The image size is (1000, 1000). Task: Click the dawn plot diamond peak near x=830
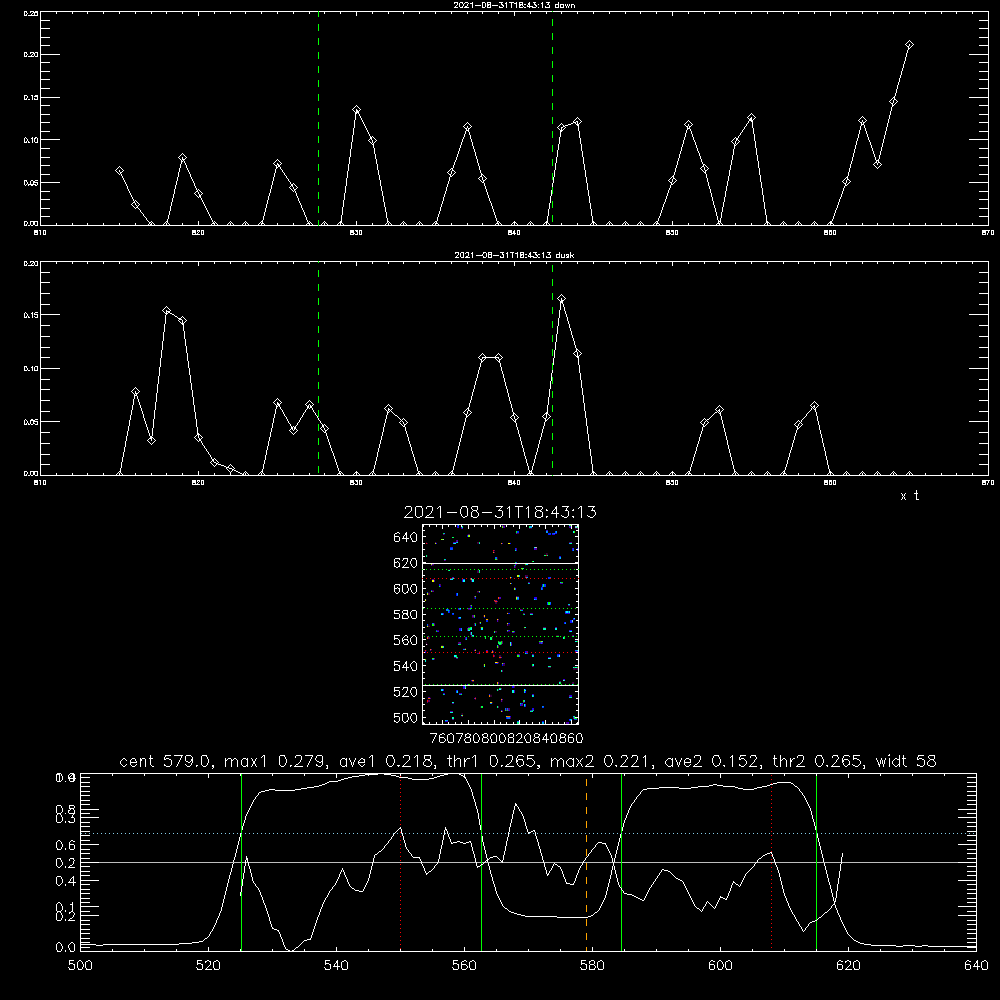point(357,110)
